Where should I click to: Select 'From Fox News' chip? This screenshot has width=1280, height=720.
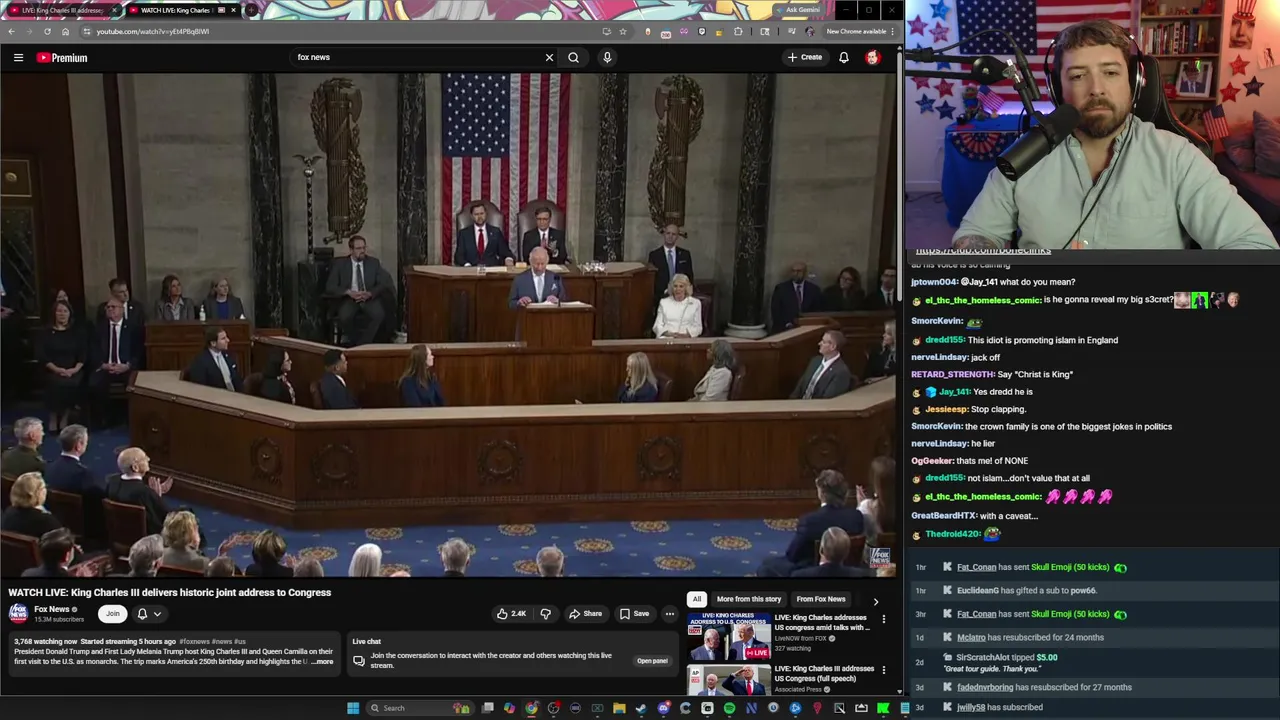click(x=821, y=599)
